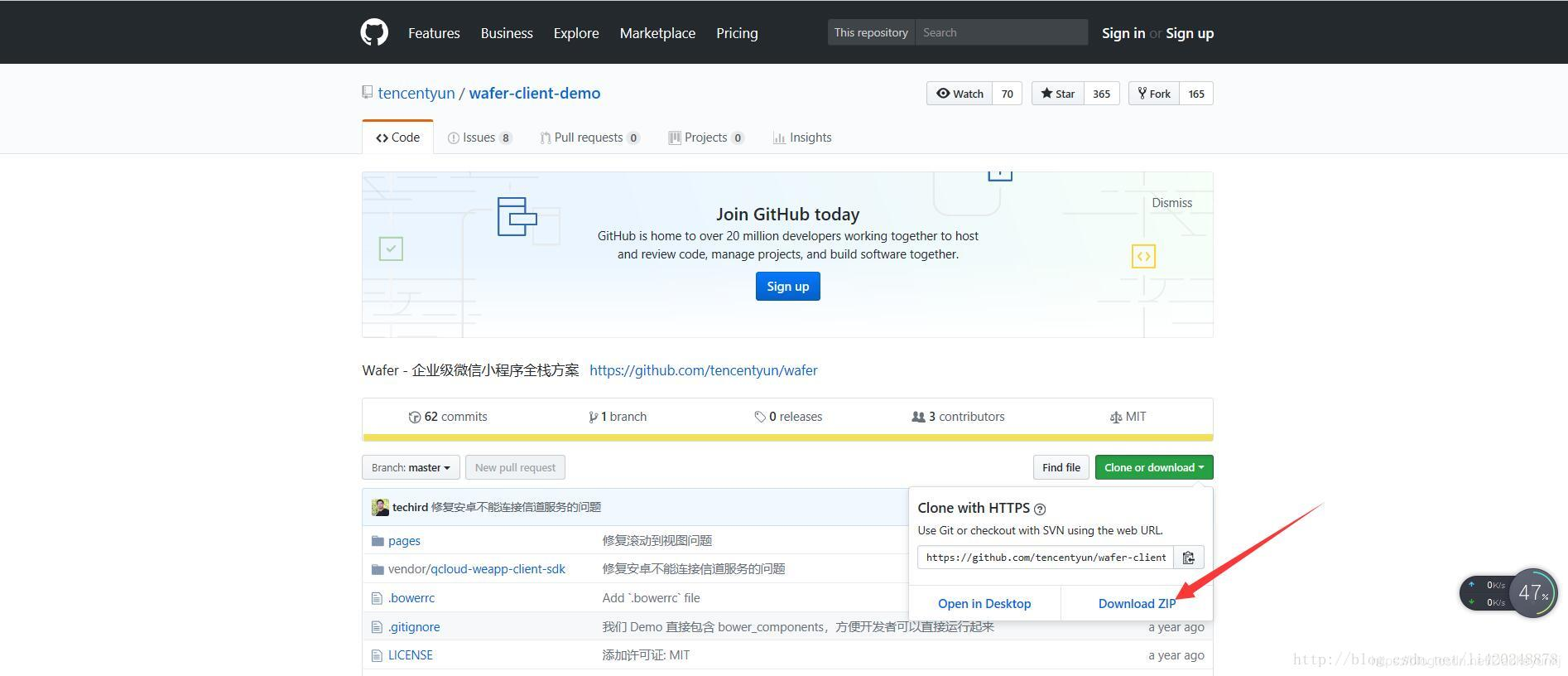Open the LICENSE file
The width and height of the screenshot is (1568, 676).
(411, 655)
